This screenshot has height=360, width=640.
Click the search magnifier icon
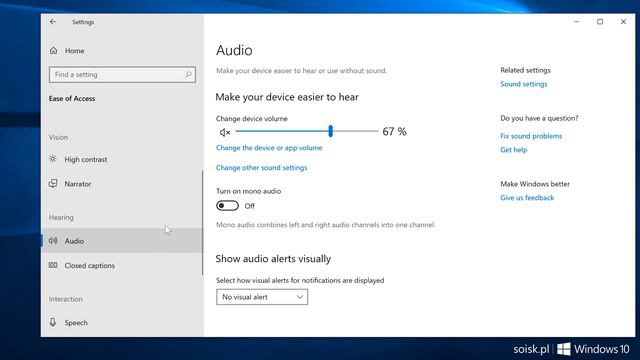tap(188, 75)
